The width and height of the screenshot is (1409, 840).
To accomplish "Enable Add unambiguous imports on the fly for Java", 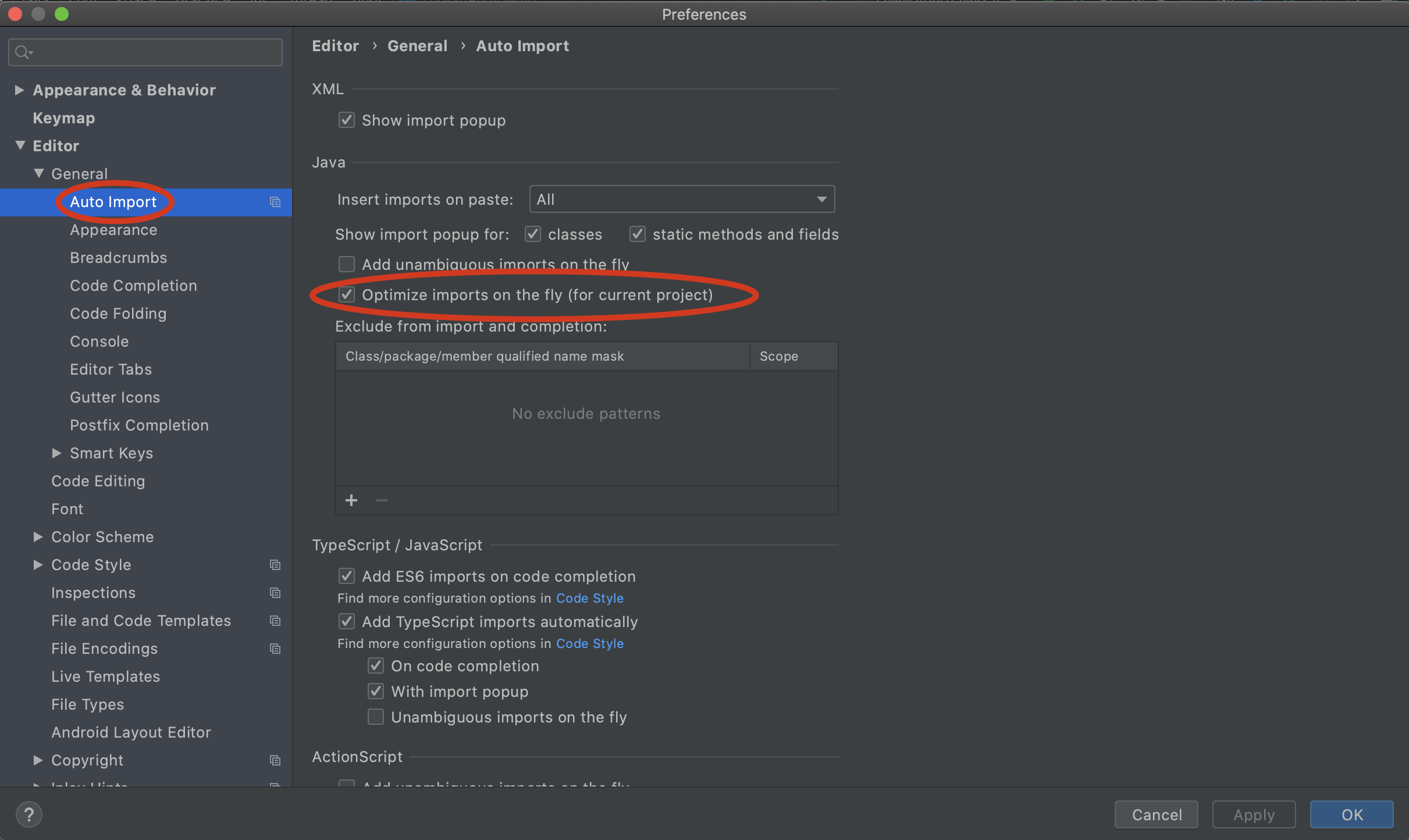I will 347,264.
